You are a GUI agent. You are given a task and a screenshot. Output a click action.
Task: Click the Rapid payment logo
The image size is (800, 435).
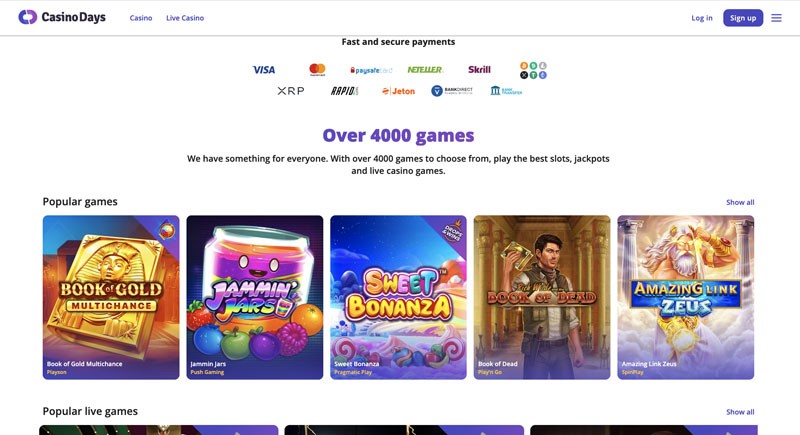344,91
